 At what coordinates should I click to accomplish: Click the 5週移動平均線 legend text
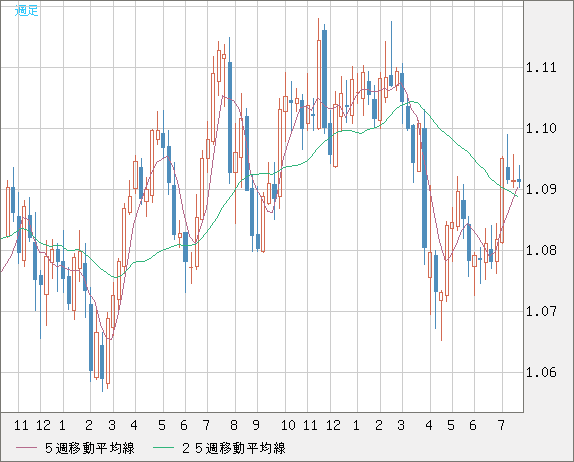coord(90,448)
